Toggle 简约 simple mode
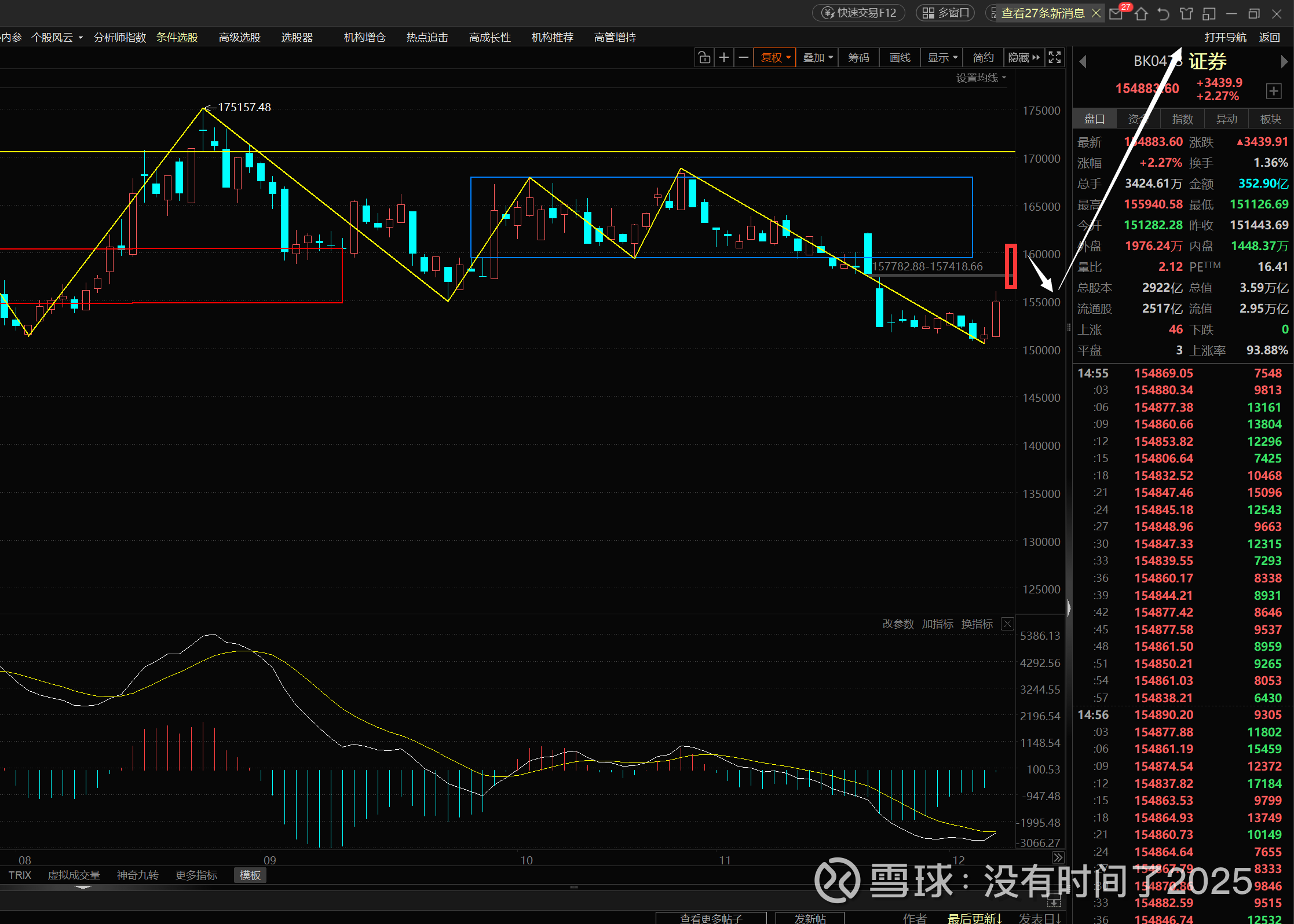1294x924 pixels. pos(983,57)
